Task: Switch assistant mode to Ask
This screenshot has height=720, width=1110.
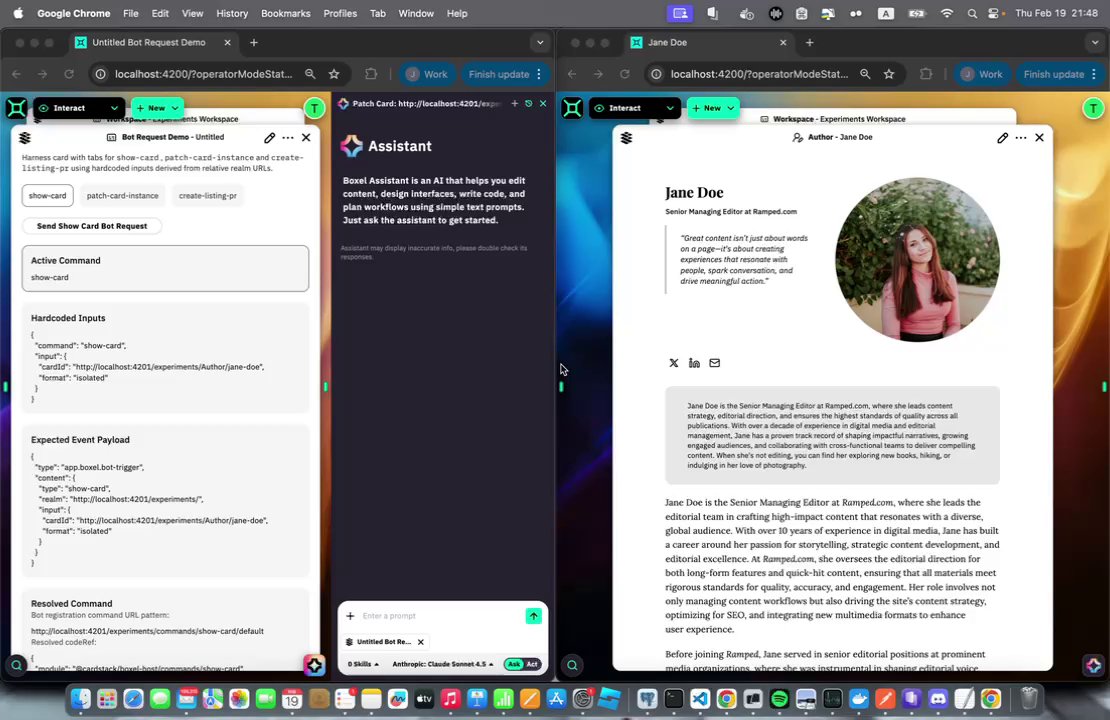Action: (514, 664)
